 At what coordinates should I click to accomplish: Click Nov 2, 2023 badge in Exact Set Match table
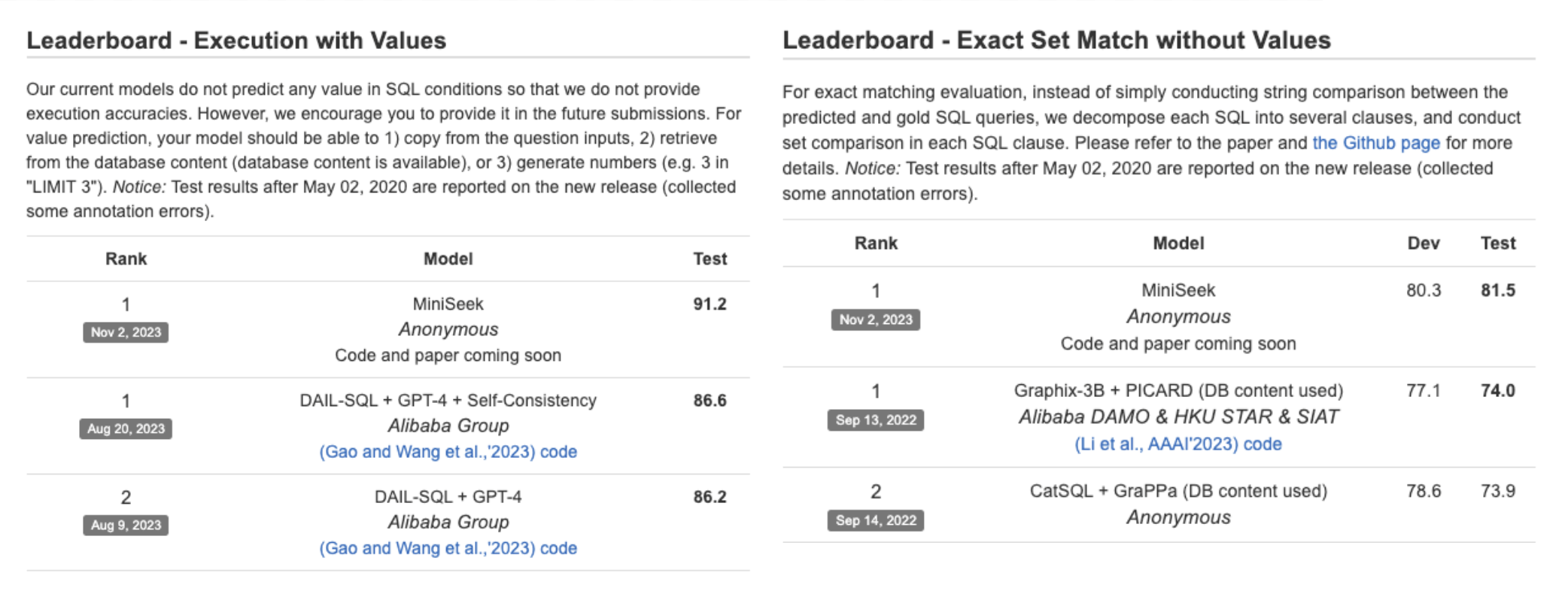(876, 320)
